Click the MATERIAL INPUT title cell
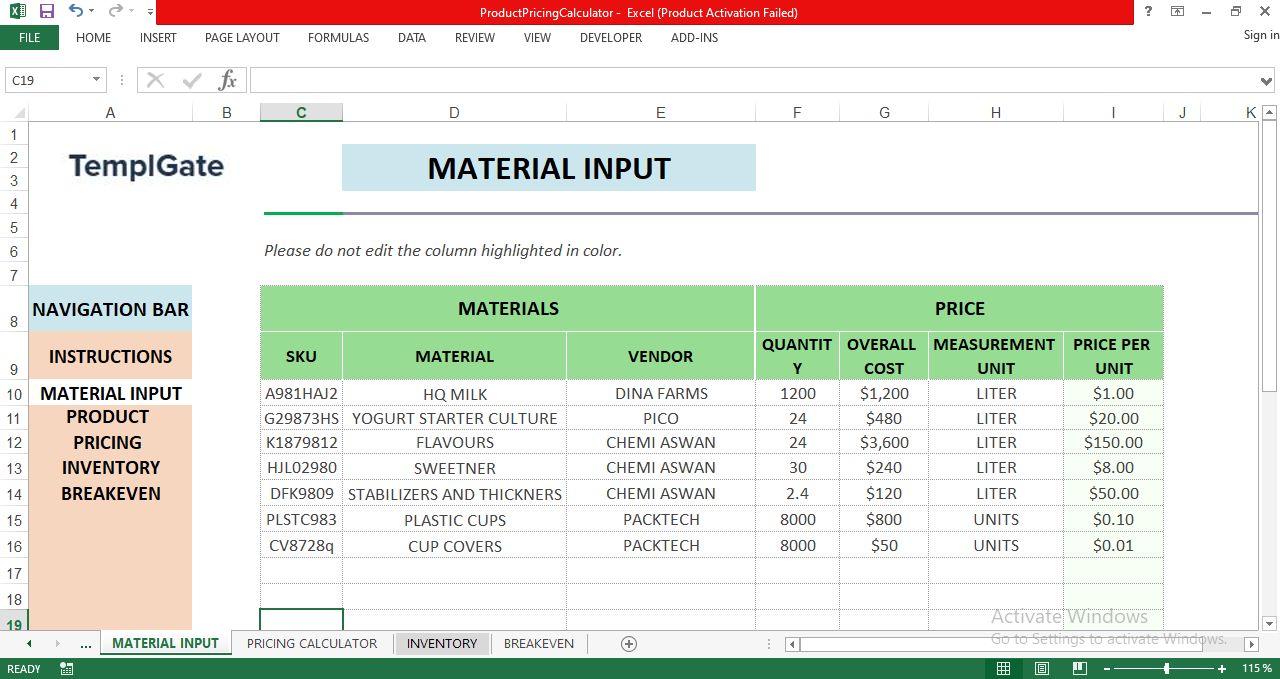The height and width of the screenshot is (679, 1280). [x=549, y=168]
